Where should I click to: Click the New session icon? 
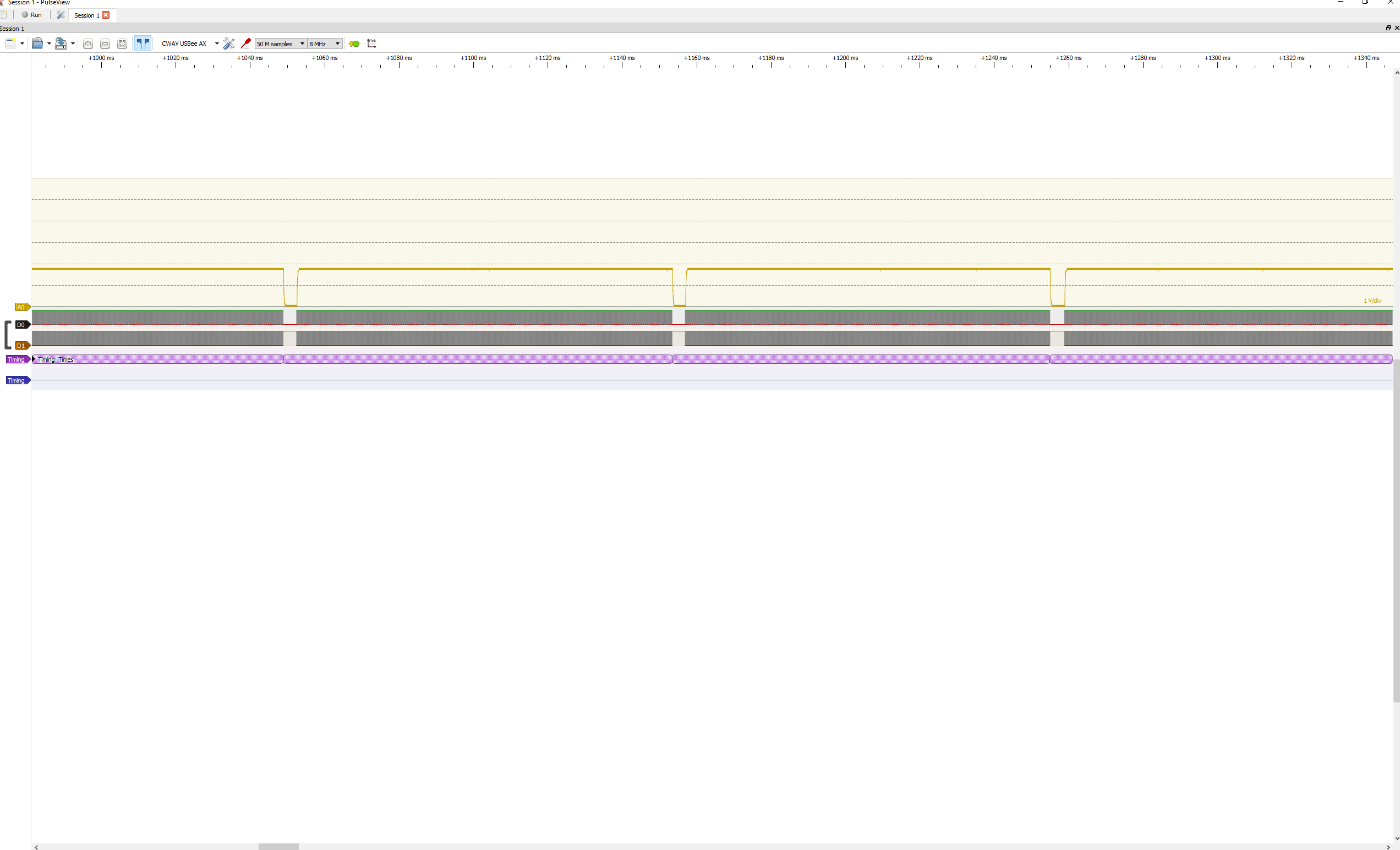tap(10, 43)
